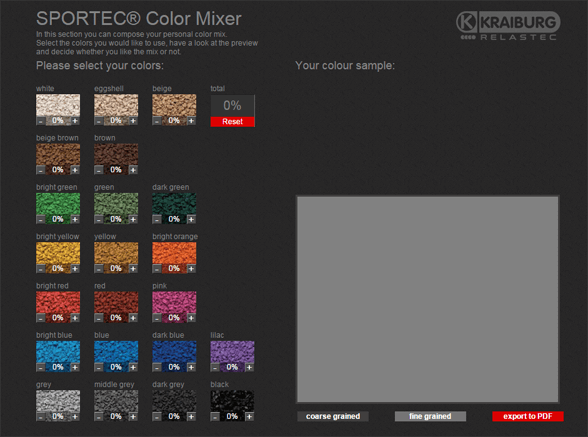Viewport: 588px width, 437px height.
Task: Increase bright blue with plus
Action: [x=75, y=367]
